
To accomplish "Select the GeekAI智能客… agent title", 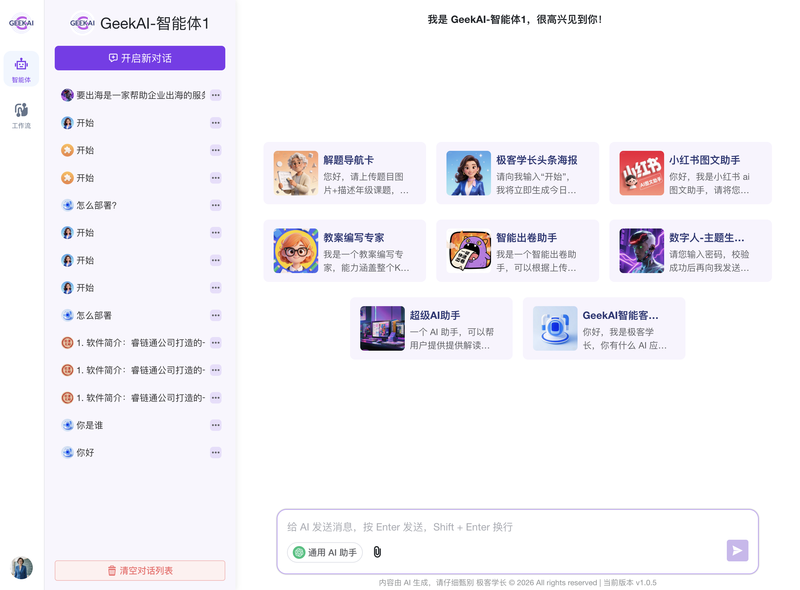I will point(620,315).
